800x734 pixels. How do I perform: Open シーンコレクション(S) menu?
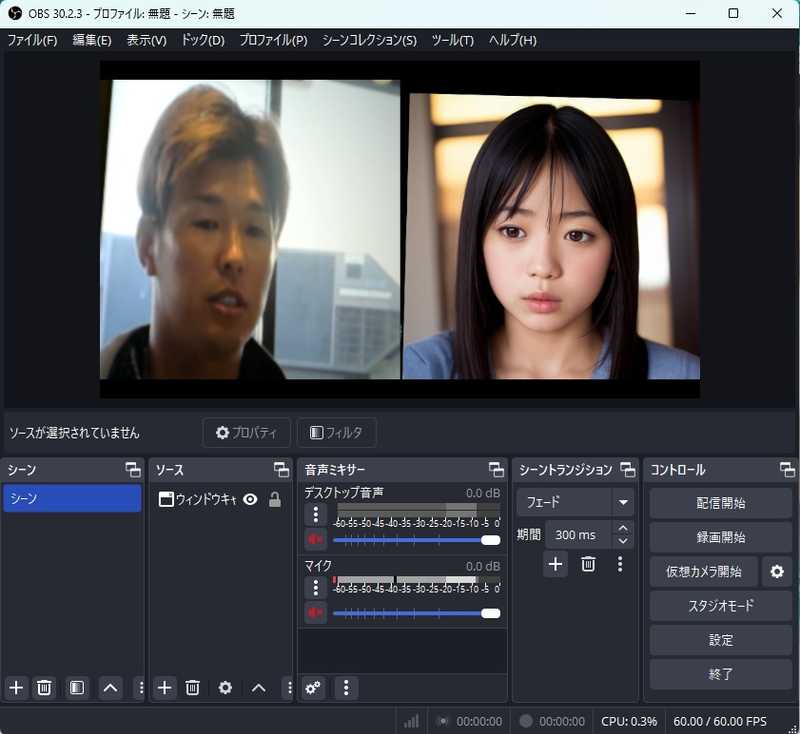[x=369, y=40]
